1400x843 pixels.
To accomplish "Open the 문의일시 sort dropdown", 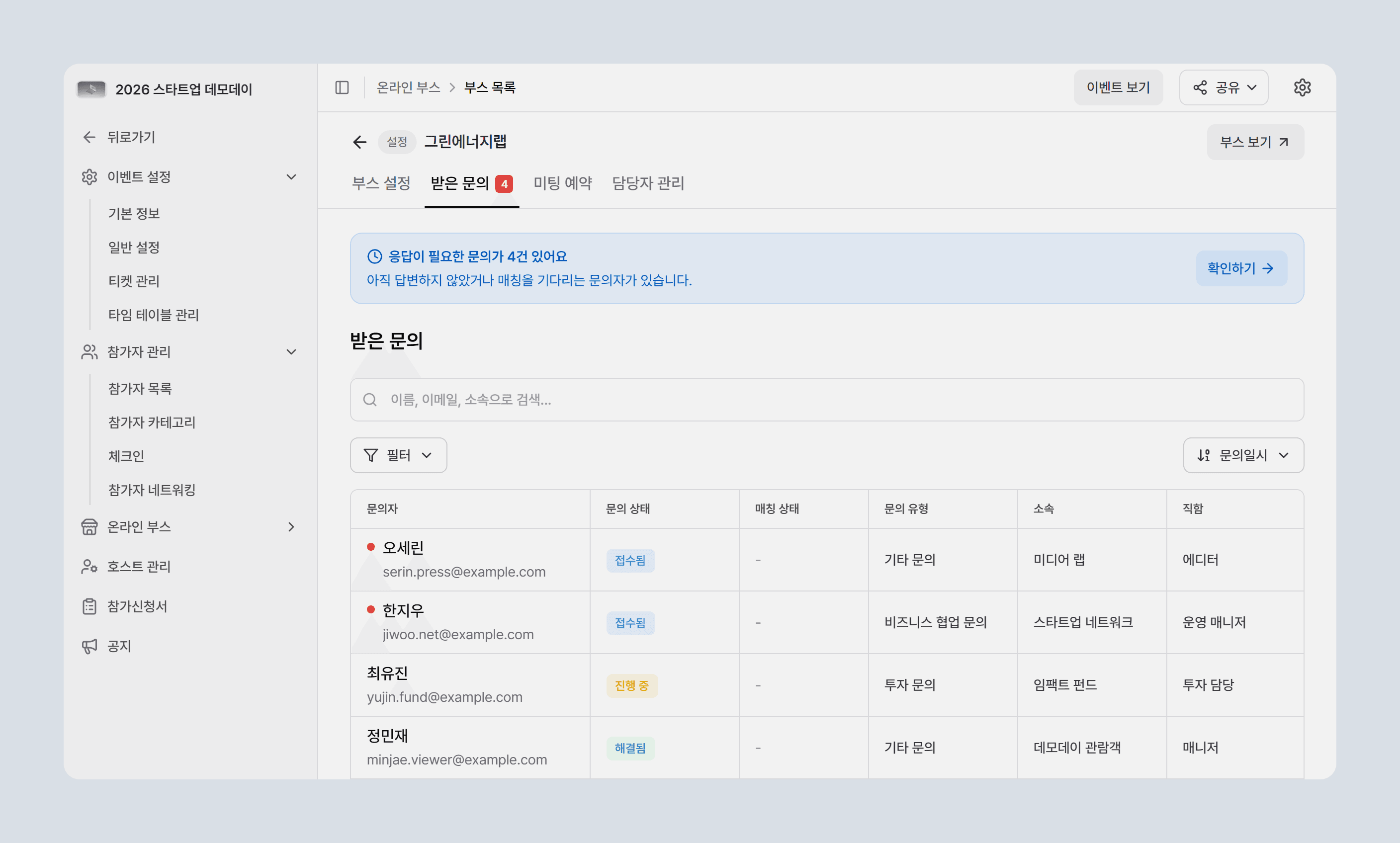I will (x=1242, y=455).
